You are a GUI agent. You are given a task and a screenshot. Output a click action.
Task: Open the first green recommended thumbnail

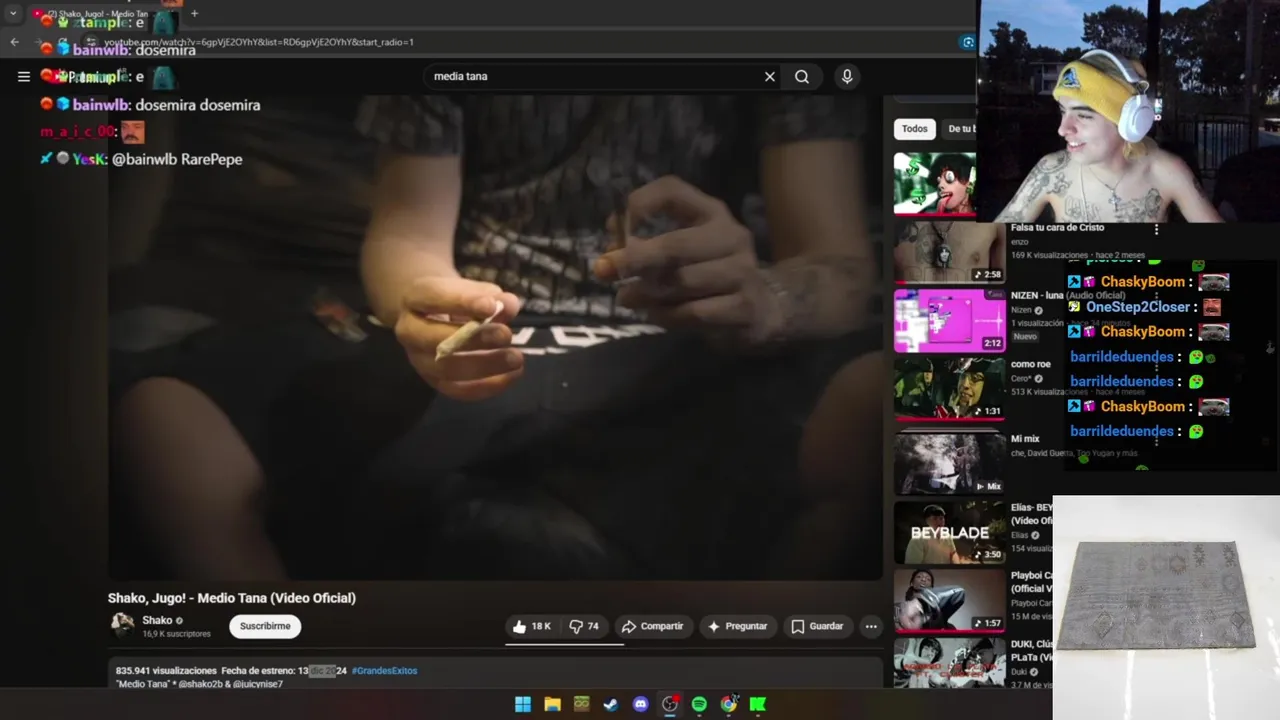point(934,183)
